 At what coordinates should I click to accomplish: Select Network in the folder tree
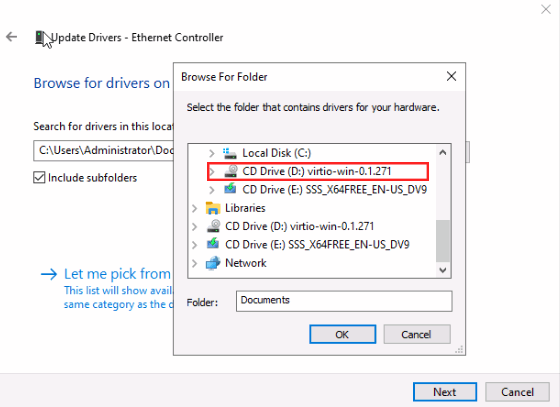point(246,263)
